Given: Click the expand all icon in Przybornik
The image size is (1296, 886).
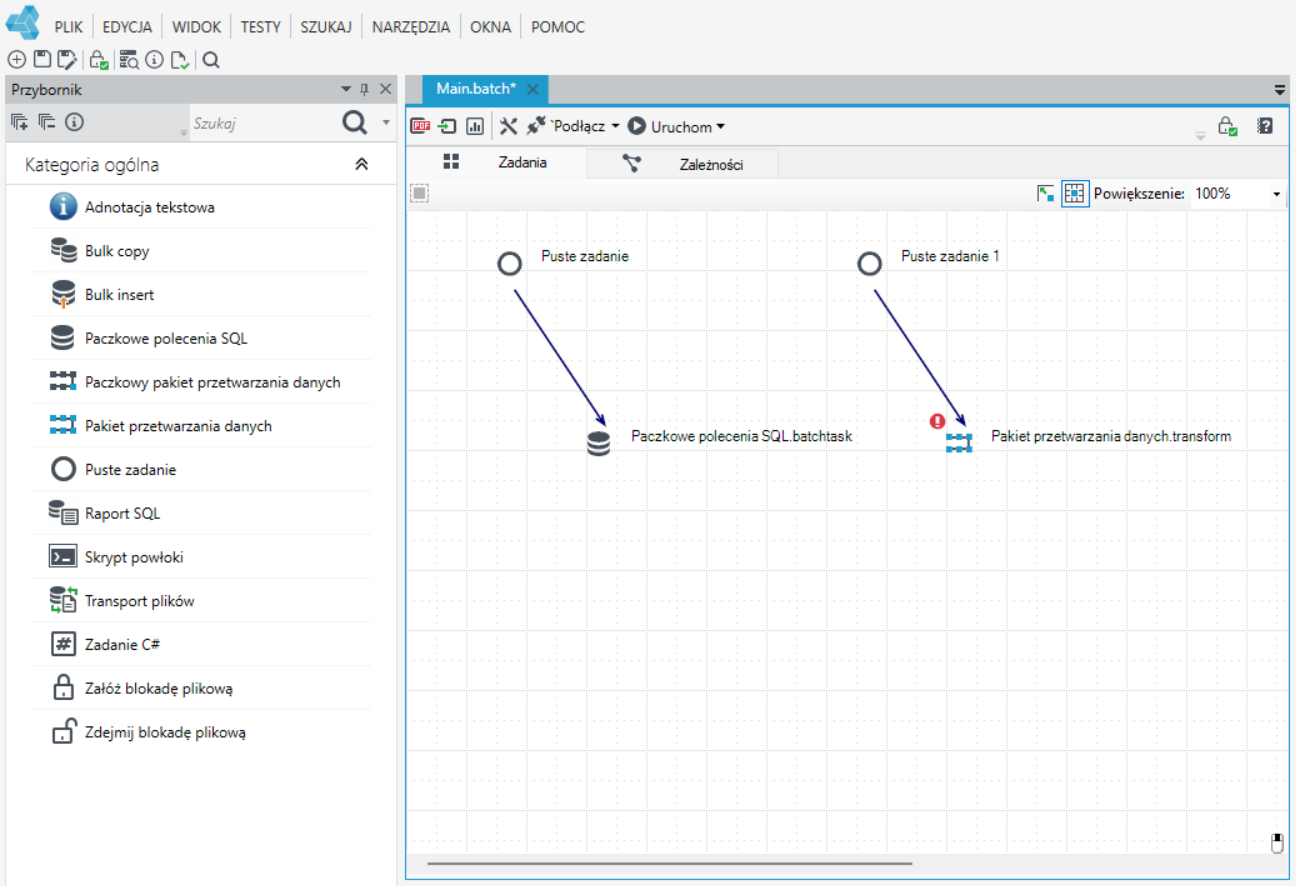Looking at the screenshot, I should click(x=19, y=122).
